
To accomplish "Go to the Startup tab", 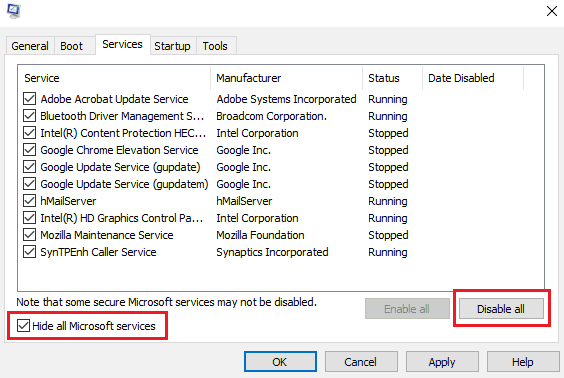I will 172,46.
